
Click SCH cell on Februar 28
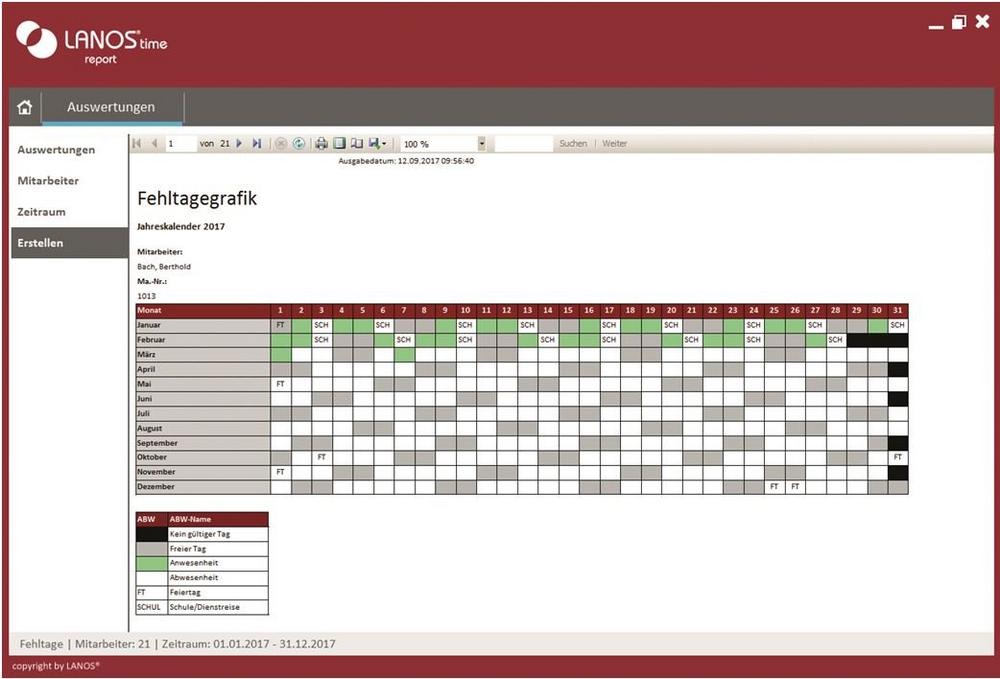point(835,340)
